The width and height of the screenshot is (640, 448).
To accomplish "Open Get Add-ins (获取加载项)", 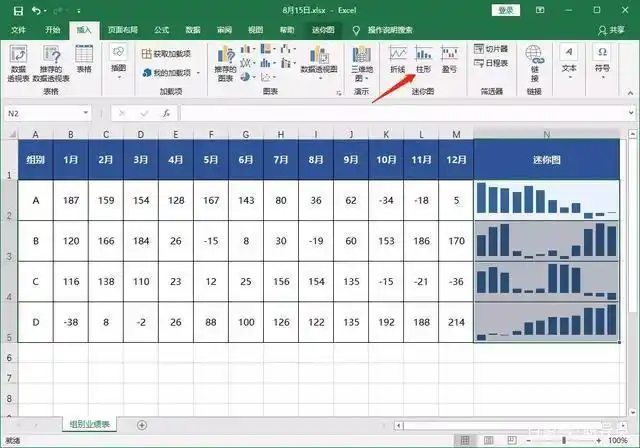I will click(x=167, y=54).
